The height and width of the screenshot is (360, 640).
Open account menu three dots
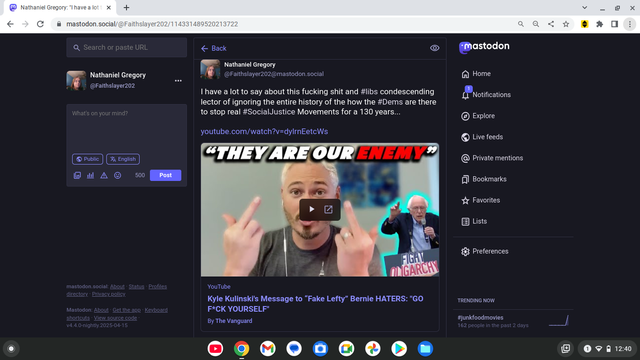coord(178,81)
